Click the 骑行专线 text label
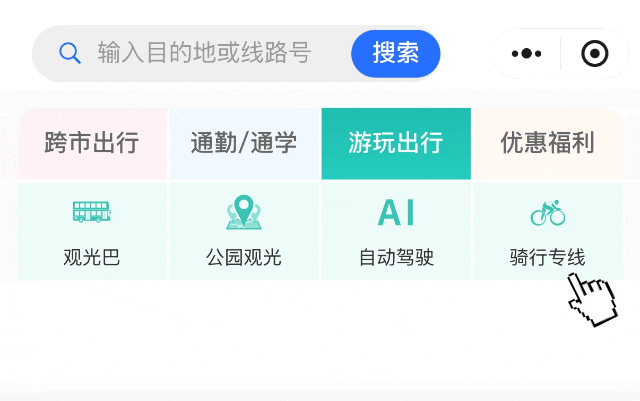 [547, 258]
